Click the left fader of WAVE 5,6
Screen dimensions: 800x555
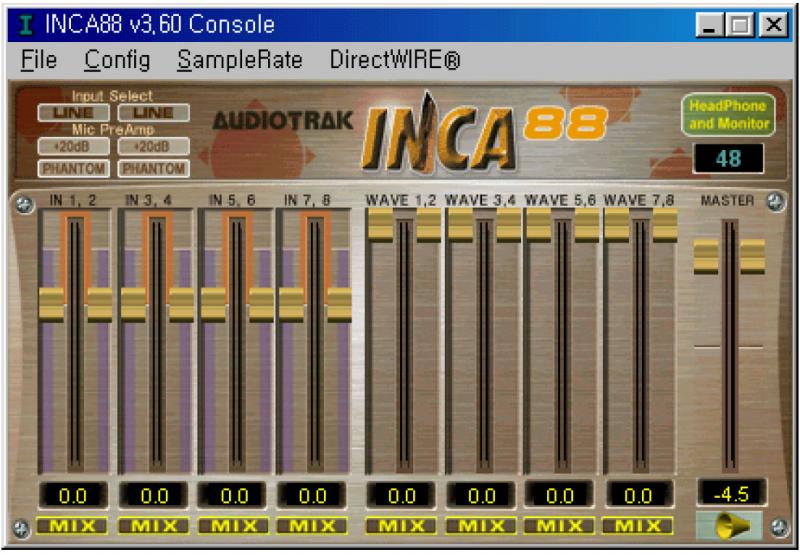(538, 225)
